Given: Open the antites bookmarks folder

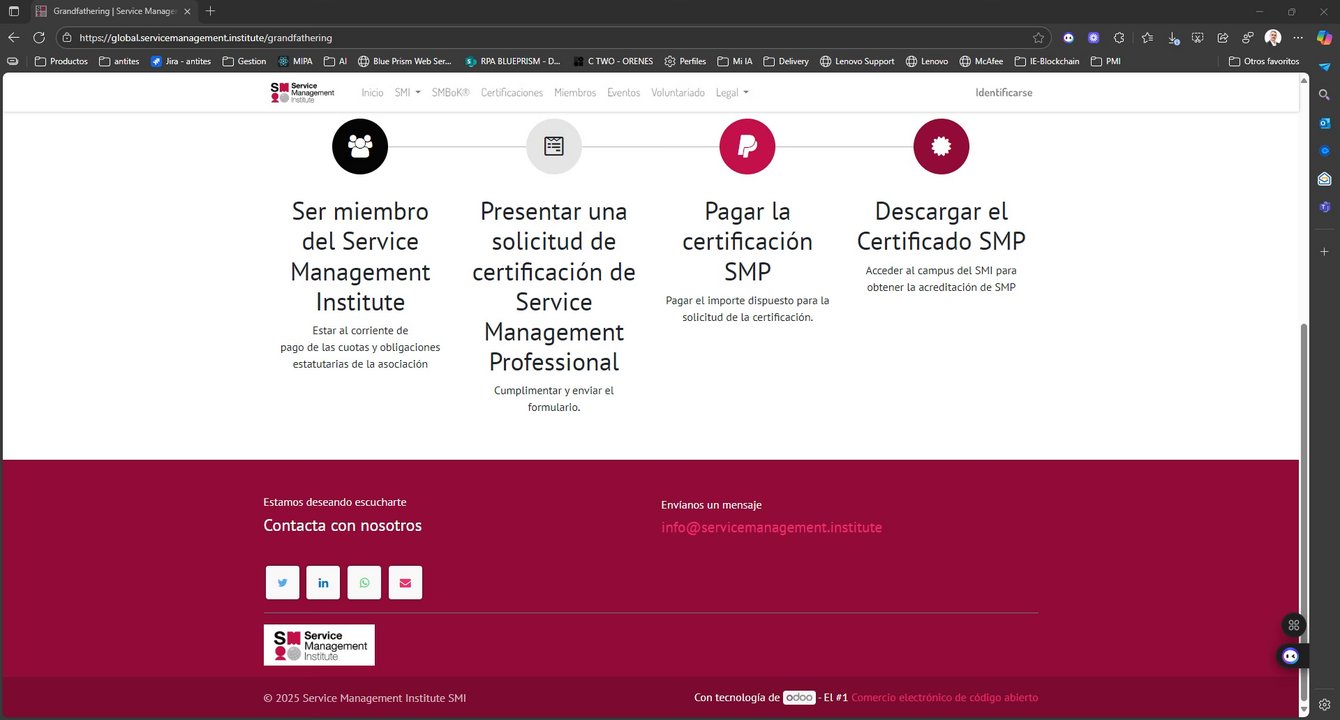Looking at the screenshot, I should tap(119, 61).
